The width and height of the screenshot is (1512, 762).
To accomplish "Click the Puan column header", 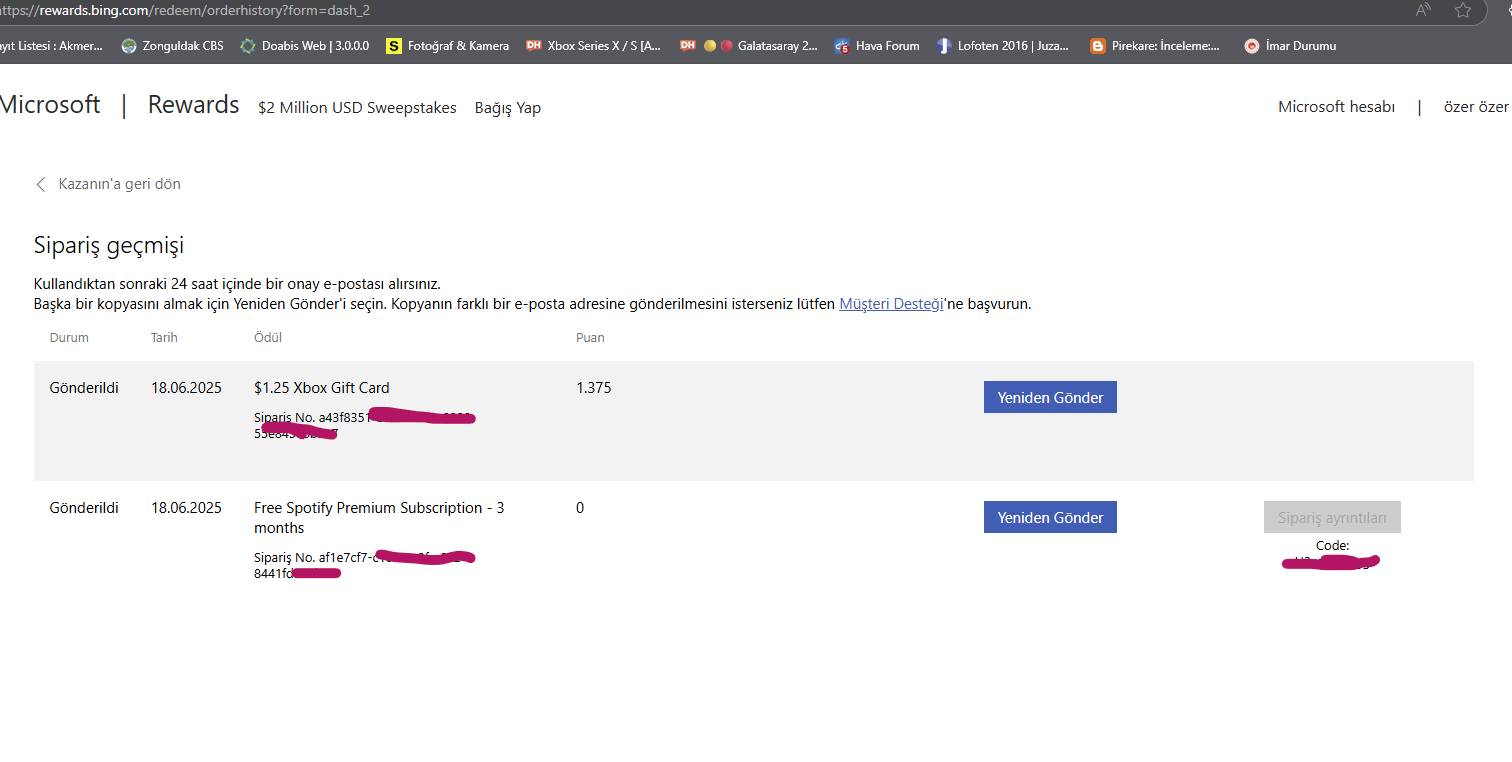I will (x=590, y=338).
